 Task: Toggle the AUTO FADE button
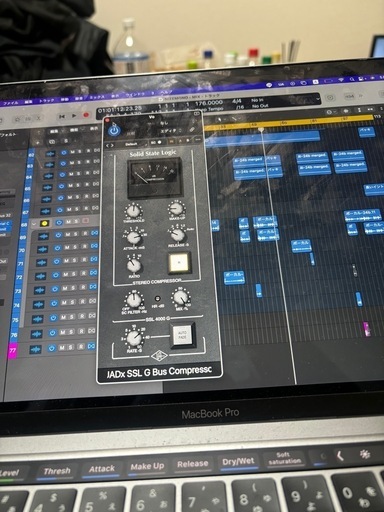[182, 335]
